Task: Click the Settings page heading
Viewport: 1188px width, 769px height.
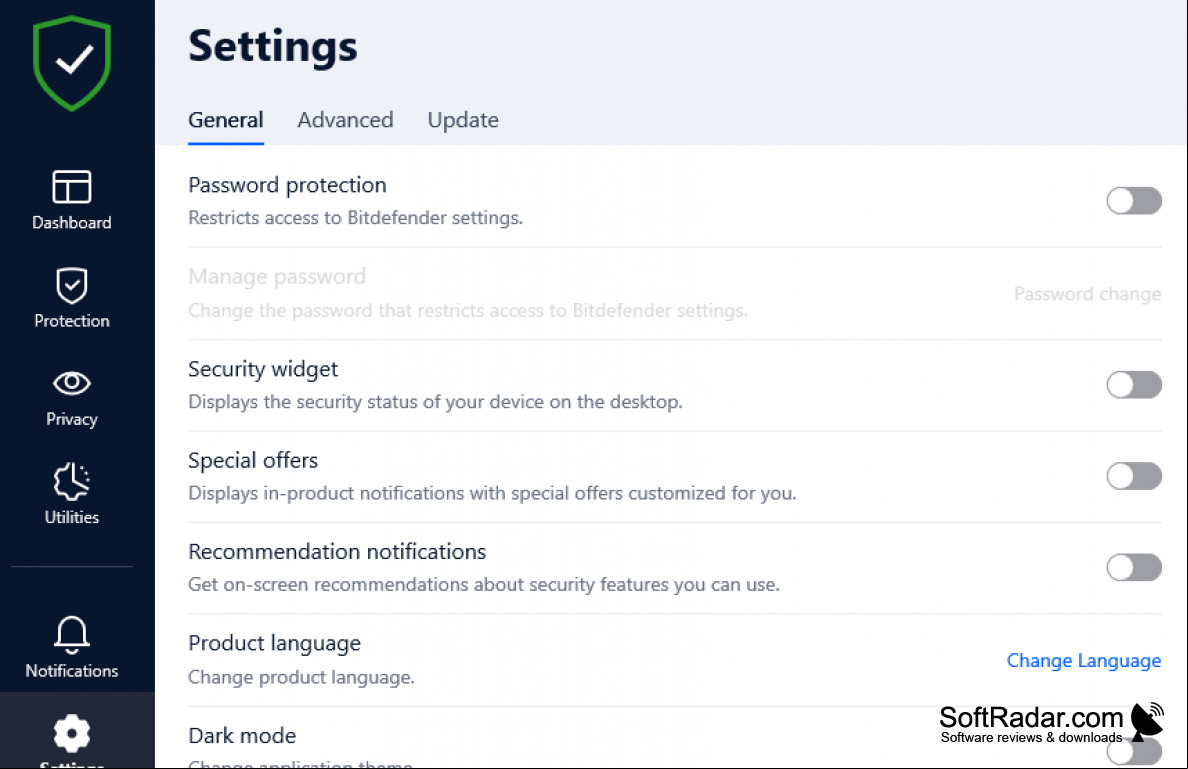Action: [273, 46]
